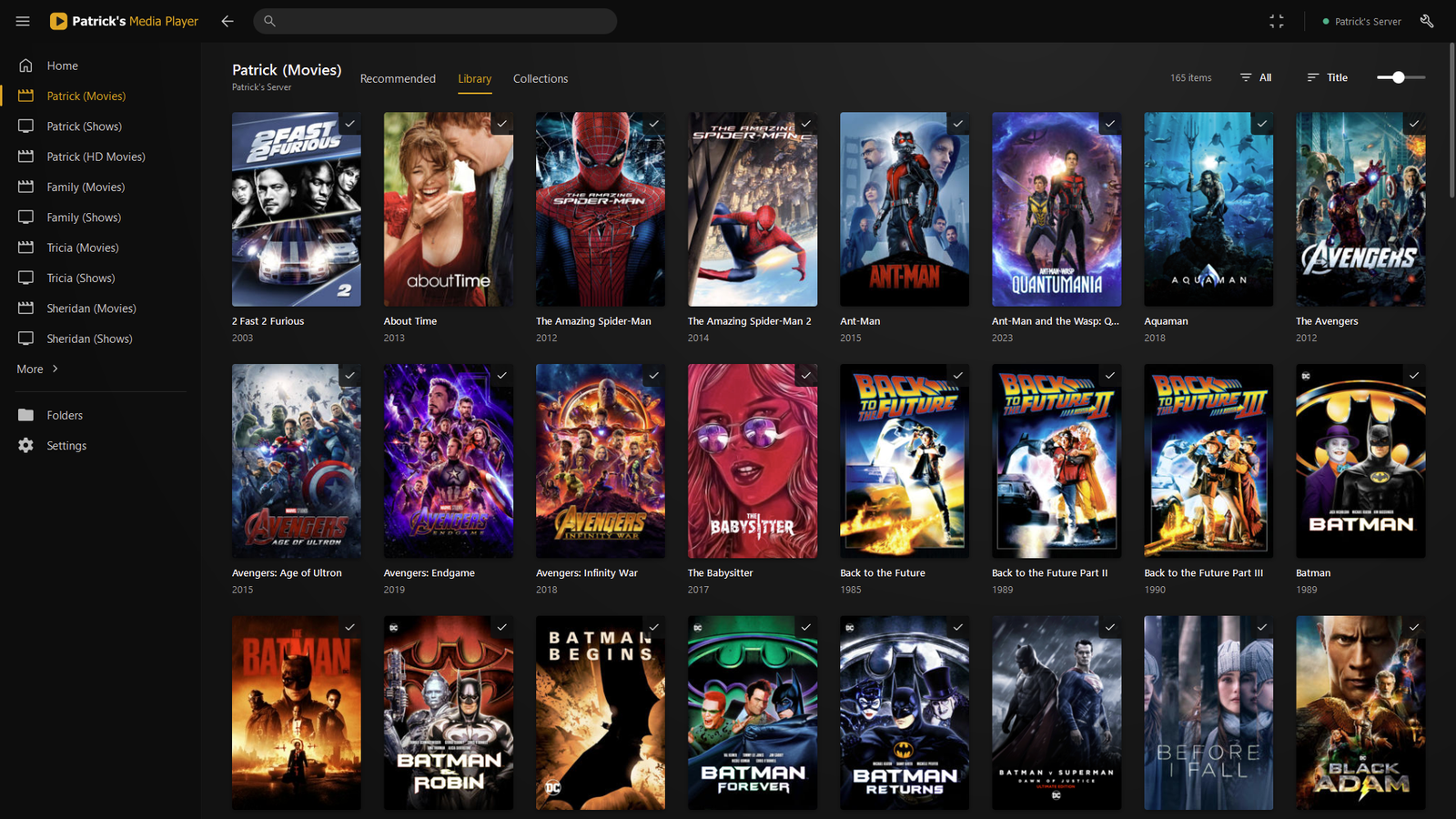Open the Collections tab
Screen dimensions: 1456x819
tap(541, 78)
